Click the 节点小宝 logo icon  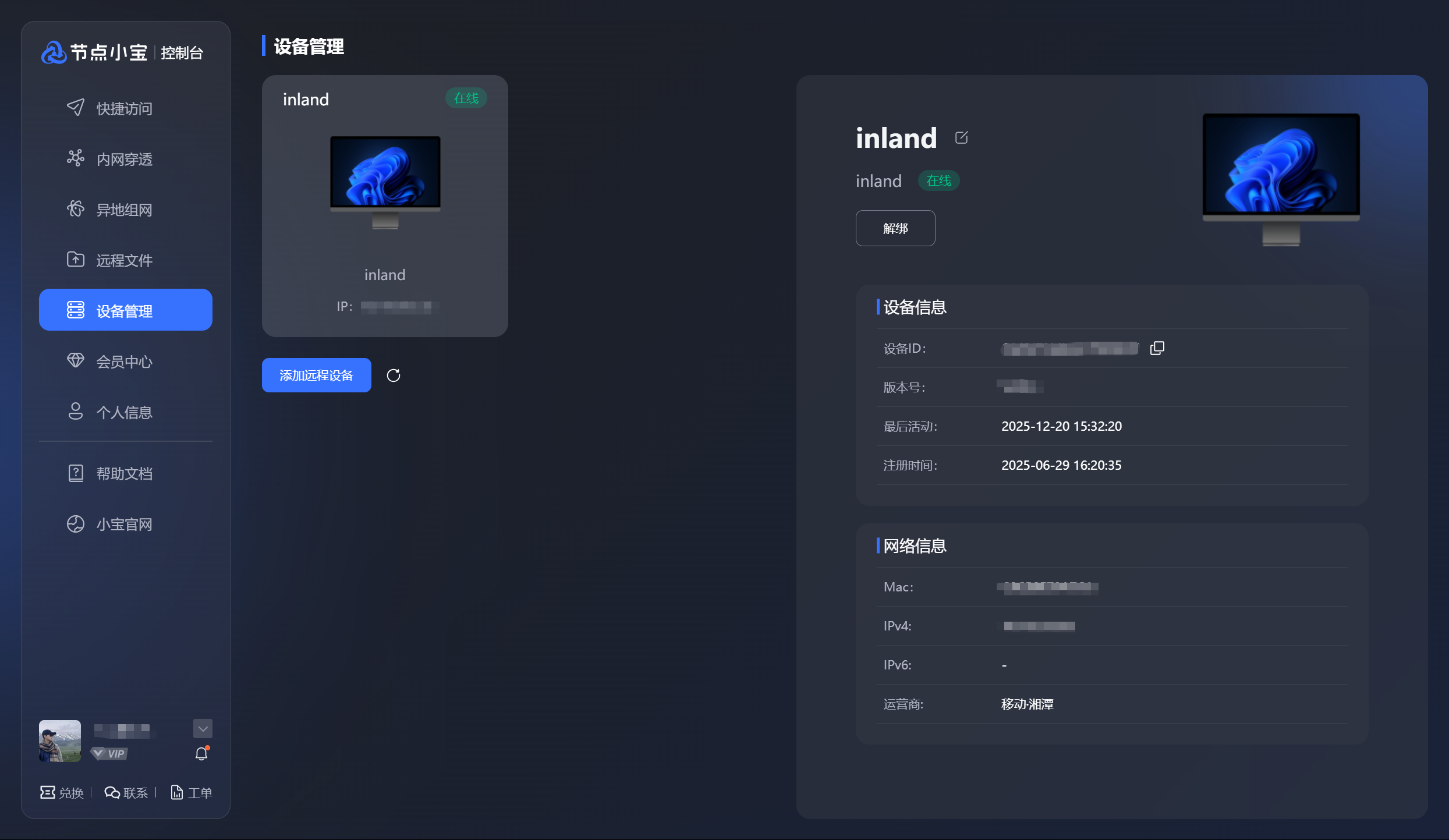click(54, 53)
